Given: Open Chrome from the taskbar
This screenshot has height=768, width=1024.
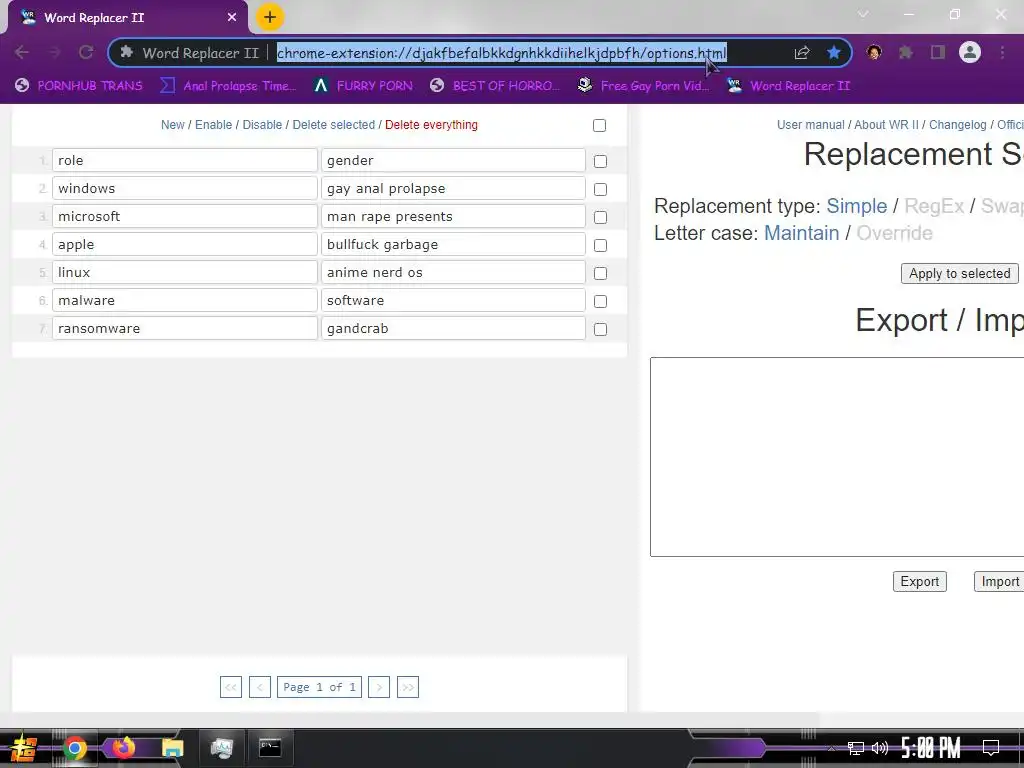Looking at the screenshot, I should 74,748.
